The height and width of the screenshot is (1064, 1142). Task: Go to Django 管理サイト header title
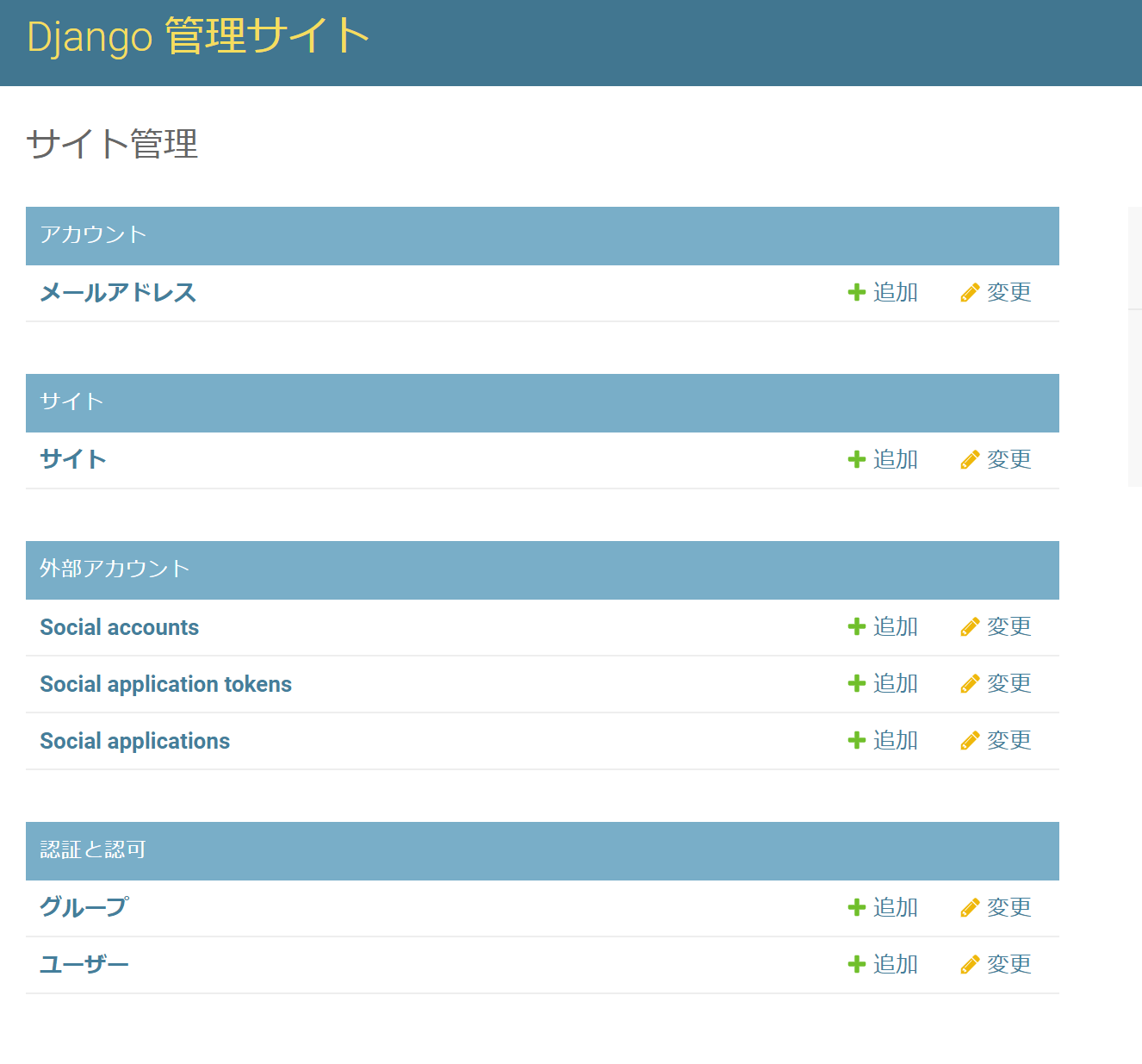pyautogui.click(x=198, y=37)
